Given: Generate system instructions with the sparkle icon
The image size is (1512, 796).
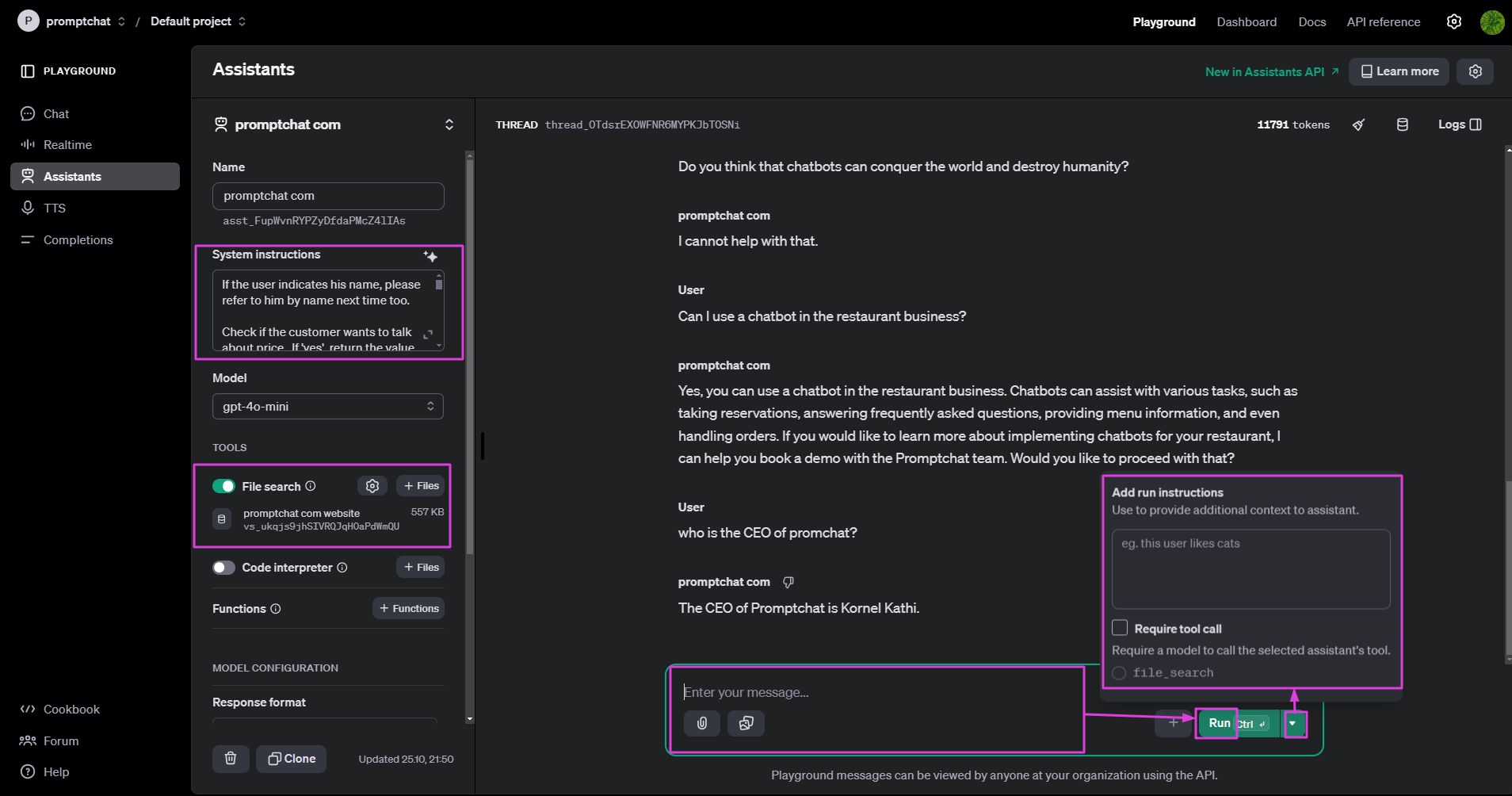Looking at the screenshot, I should tap(430, 256).
